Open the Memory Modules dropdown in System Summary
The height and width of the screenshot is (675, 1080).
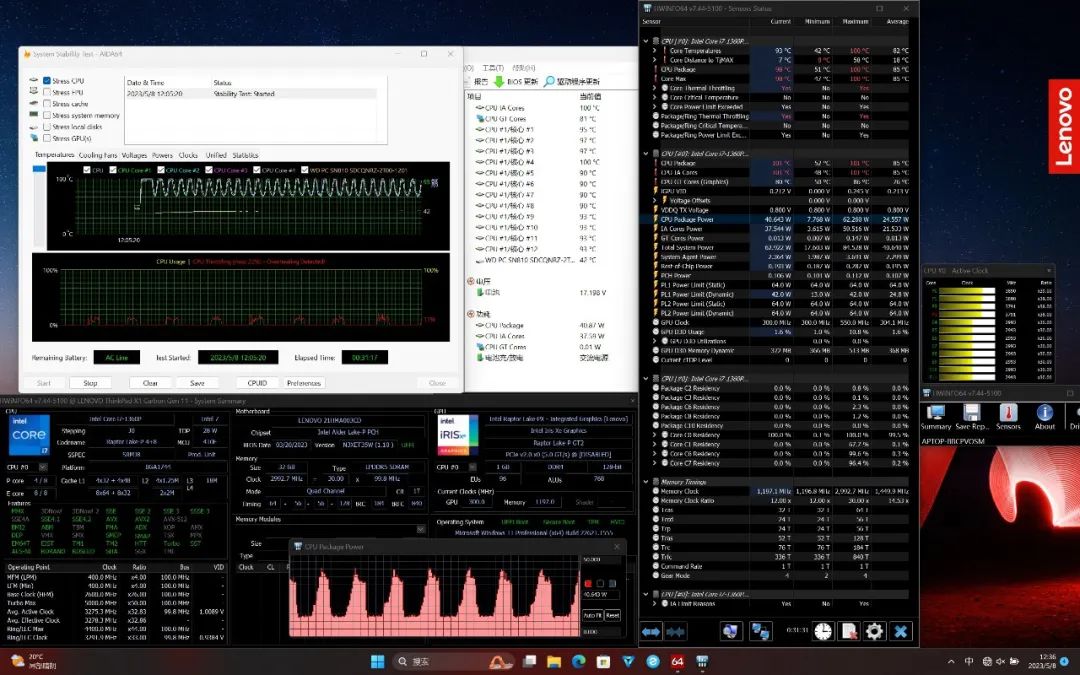(420, 529)
